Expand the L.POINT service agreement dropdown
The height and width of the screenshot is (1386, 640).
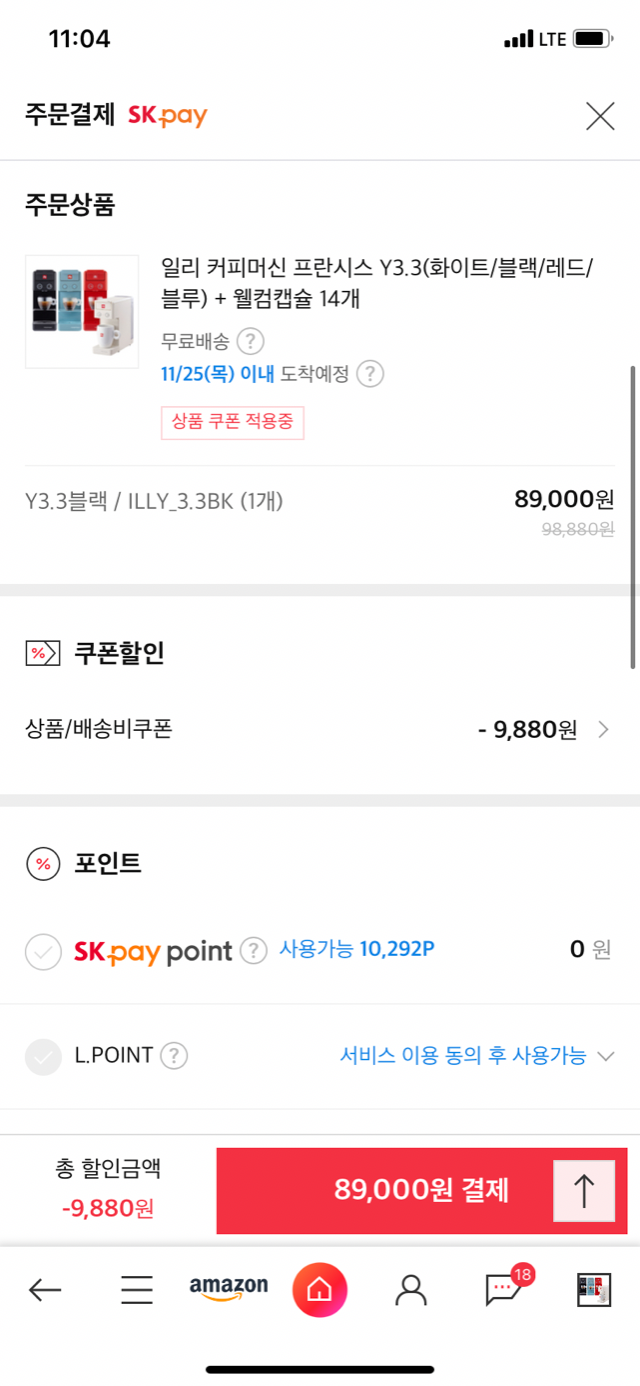coord(604,1056)
